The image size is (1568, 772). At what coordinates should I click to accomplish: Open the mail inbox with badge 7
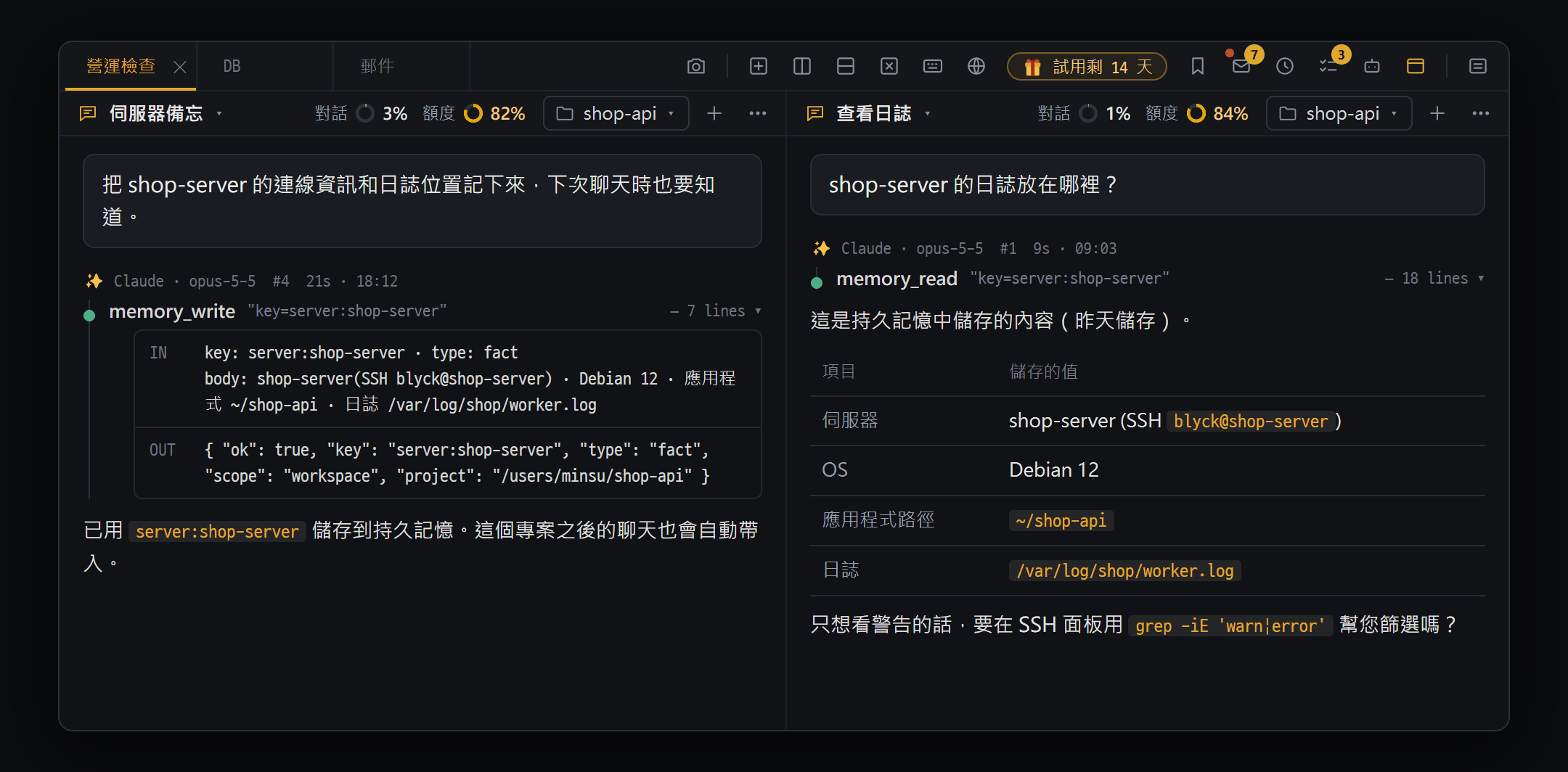(x=1241, y=67)
